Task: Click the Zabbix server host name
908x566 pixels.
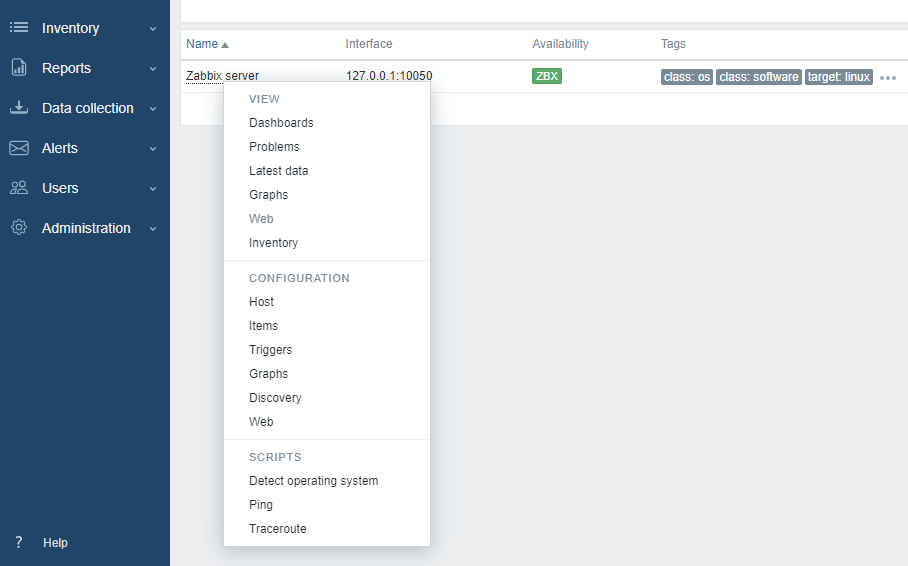Action: [x=222, y=76]
